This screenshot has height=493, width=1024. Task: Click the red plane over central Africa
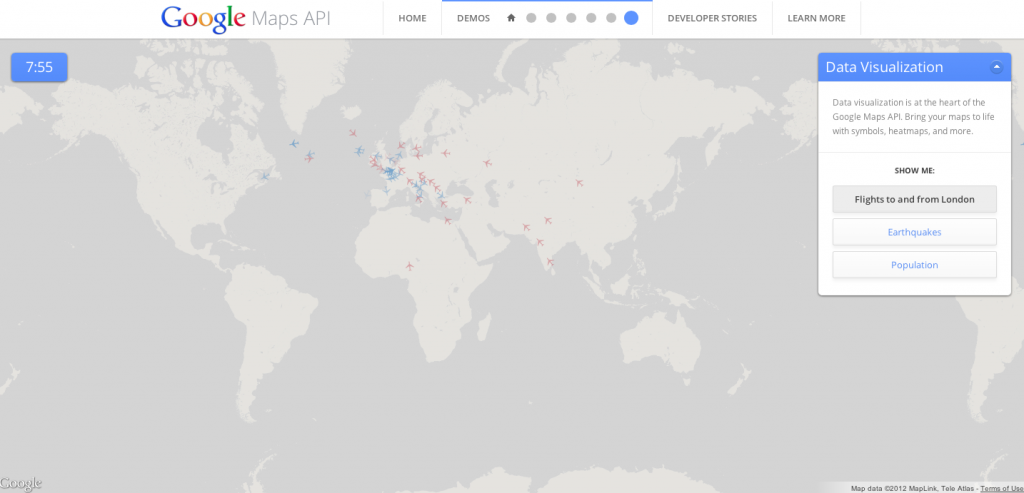click(410, 266)
